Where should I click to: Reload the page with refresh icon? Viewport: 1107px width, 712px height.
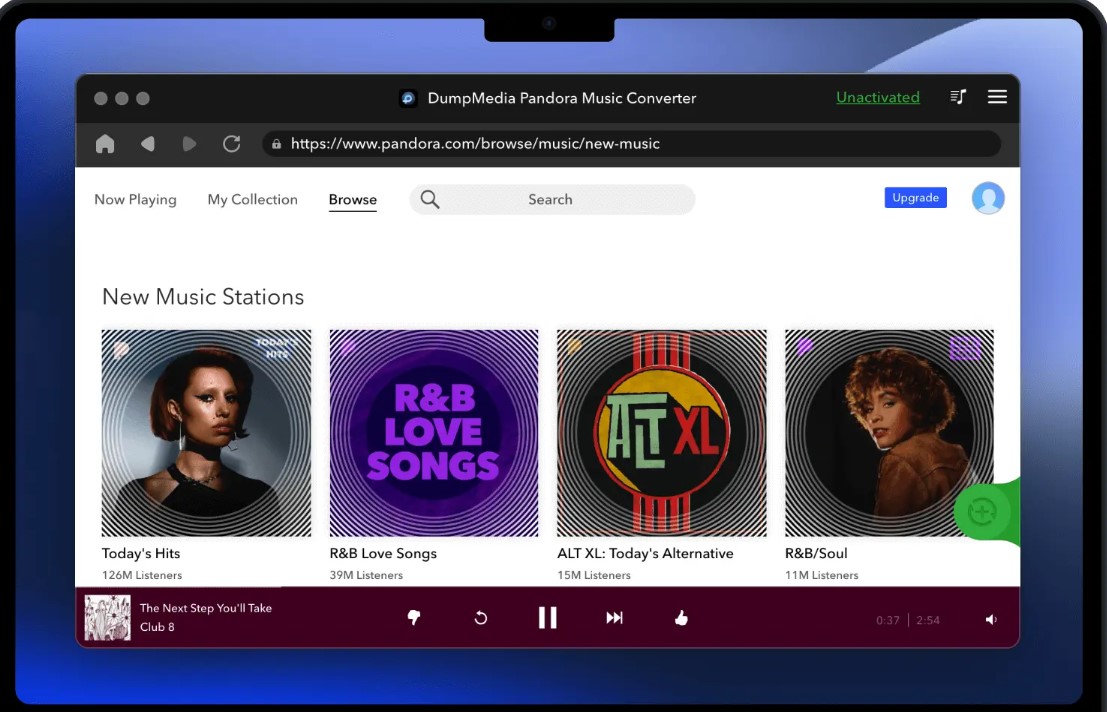(231, 144)
